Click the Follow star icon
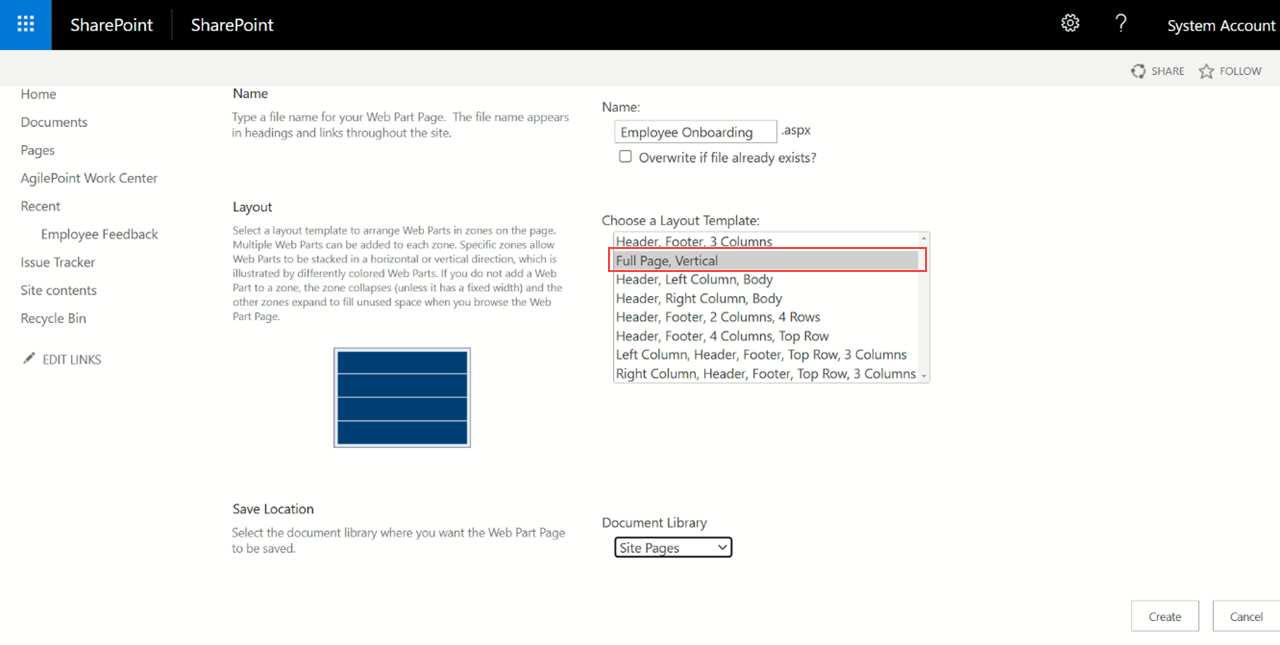Screen dimensions: 1280x645 coord(1206,71)
